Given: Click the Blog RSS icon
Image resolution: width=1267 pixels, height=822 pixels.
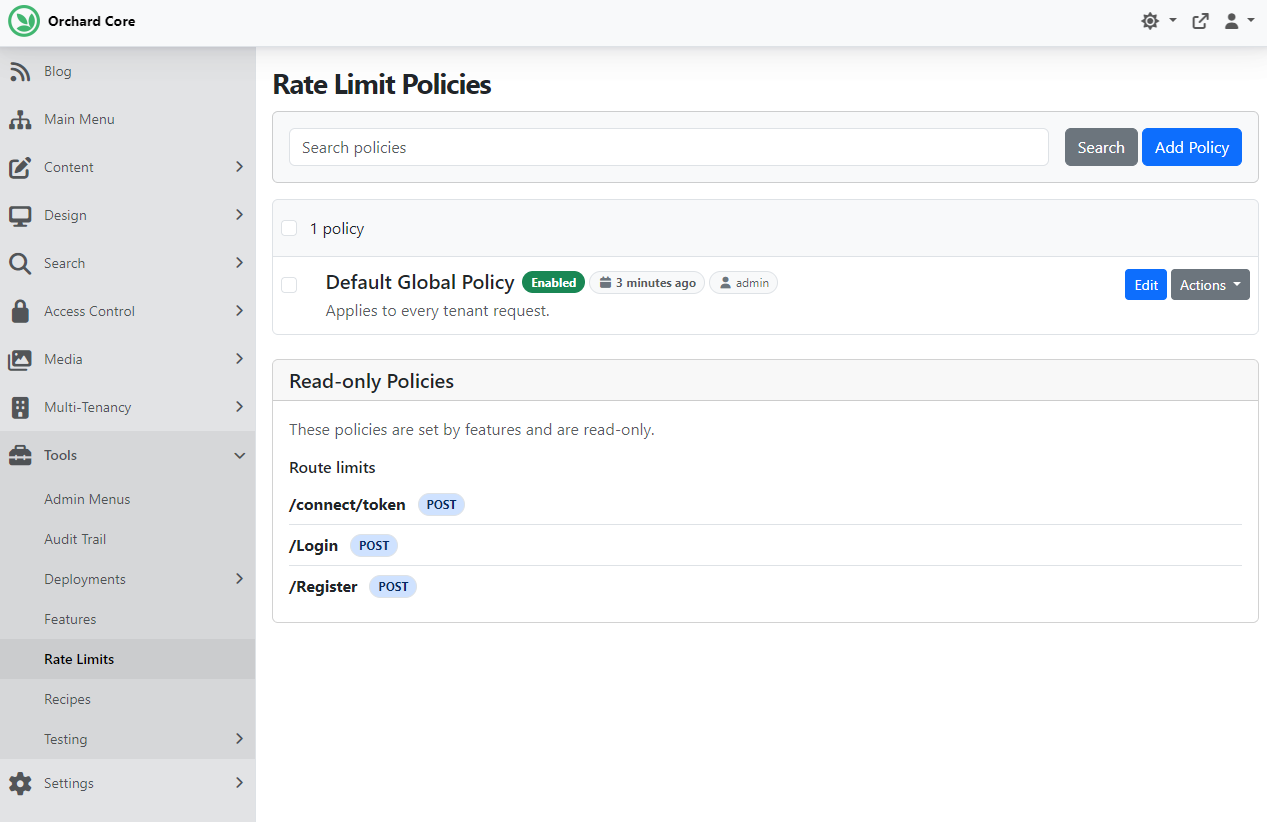Looking at the screenshot, I should click(x=20, y=72).
